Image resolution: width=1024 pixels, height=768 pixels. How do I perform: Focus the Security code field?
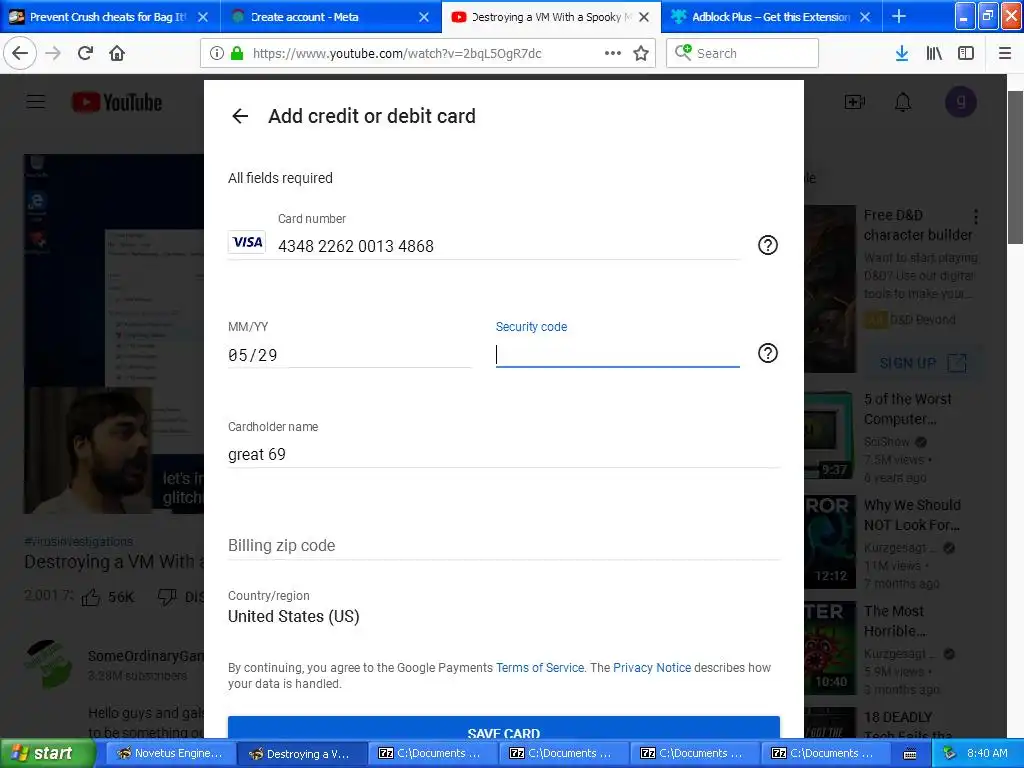[x=617, y=355]
